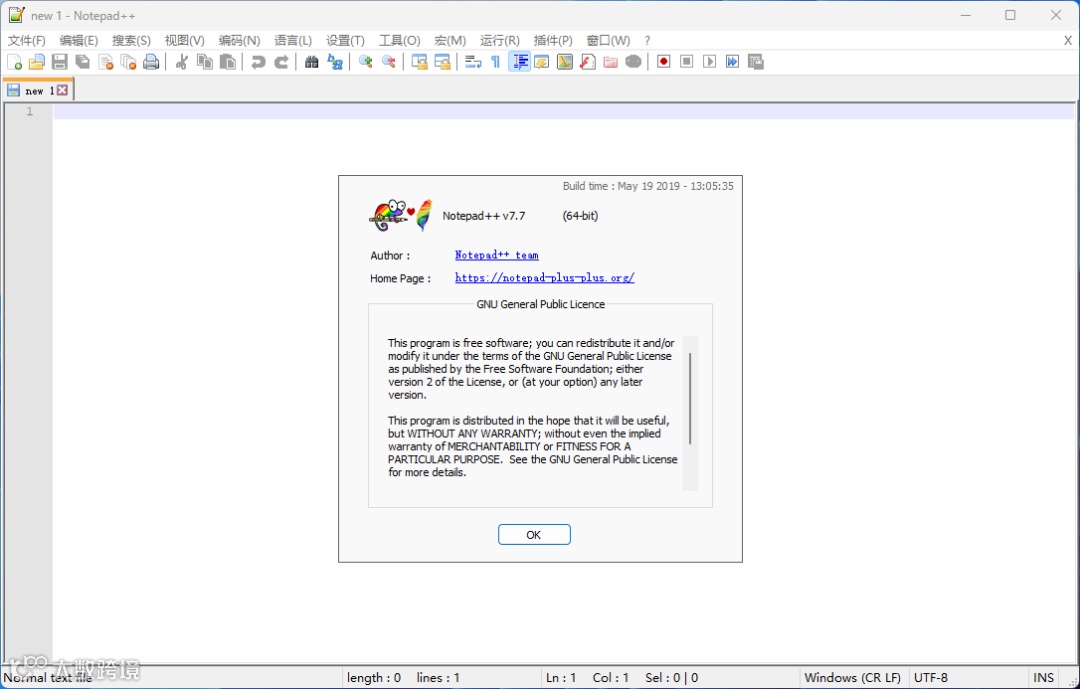The width and height of the screenshot is (1080, 689).
Task: Open the 宏(M) menu
Action: pyautogui.click(x=450, y=41)
